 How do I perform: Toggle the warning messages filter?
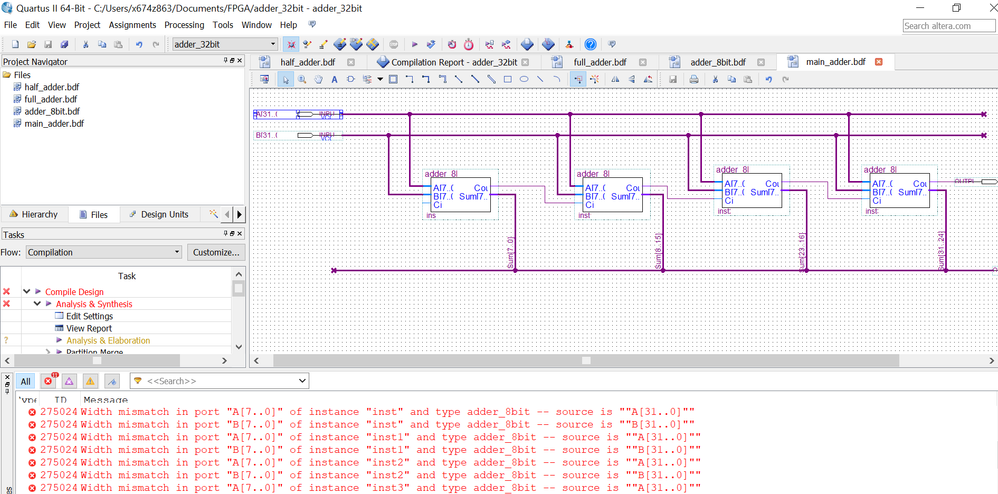click(90, 381)
